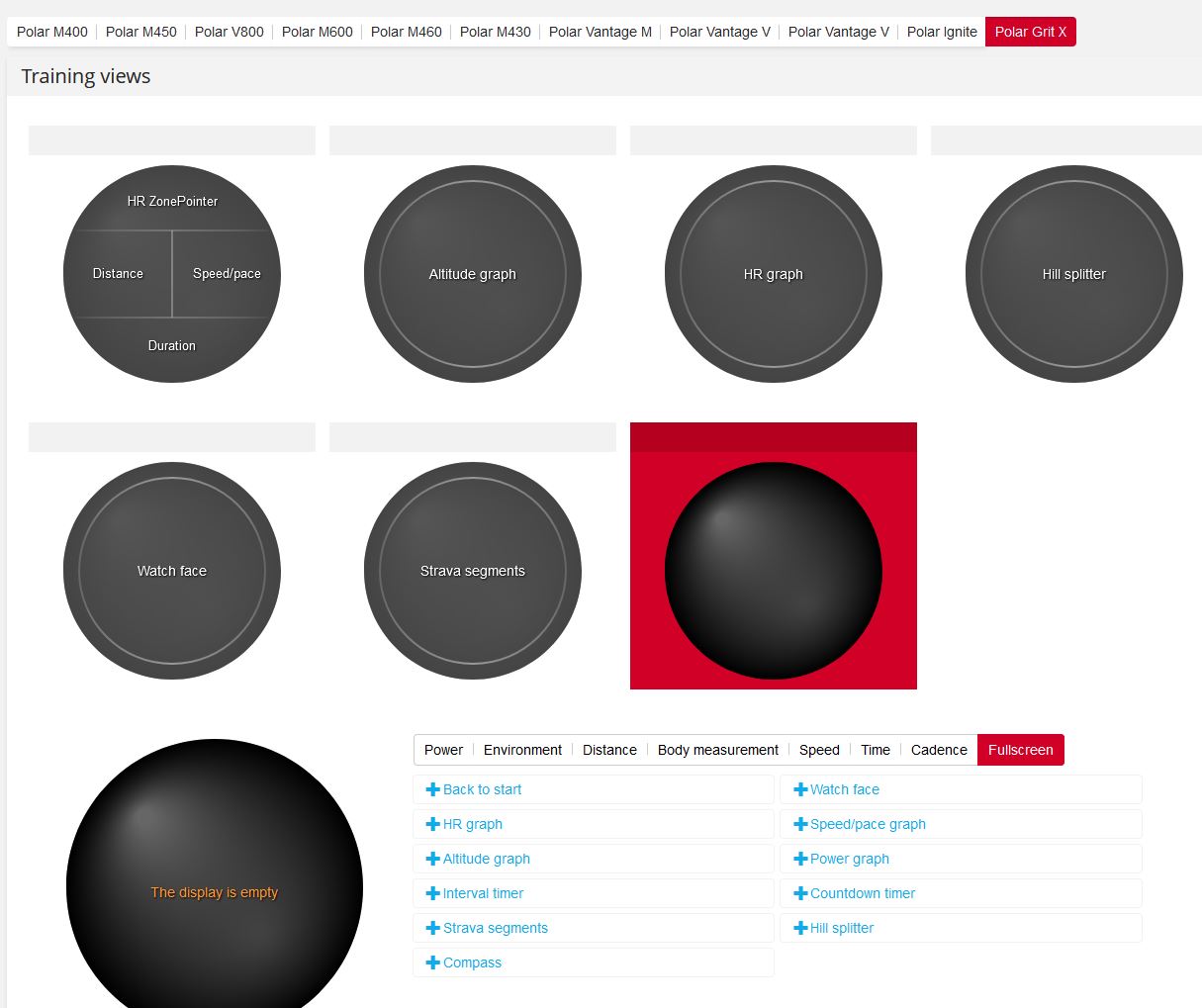Add Altitude graph via its plus icon

[432, 859]
